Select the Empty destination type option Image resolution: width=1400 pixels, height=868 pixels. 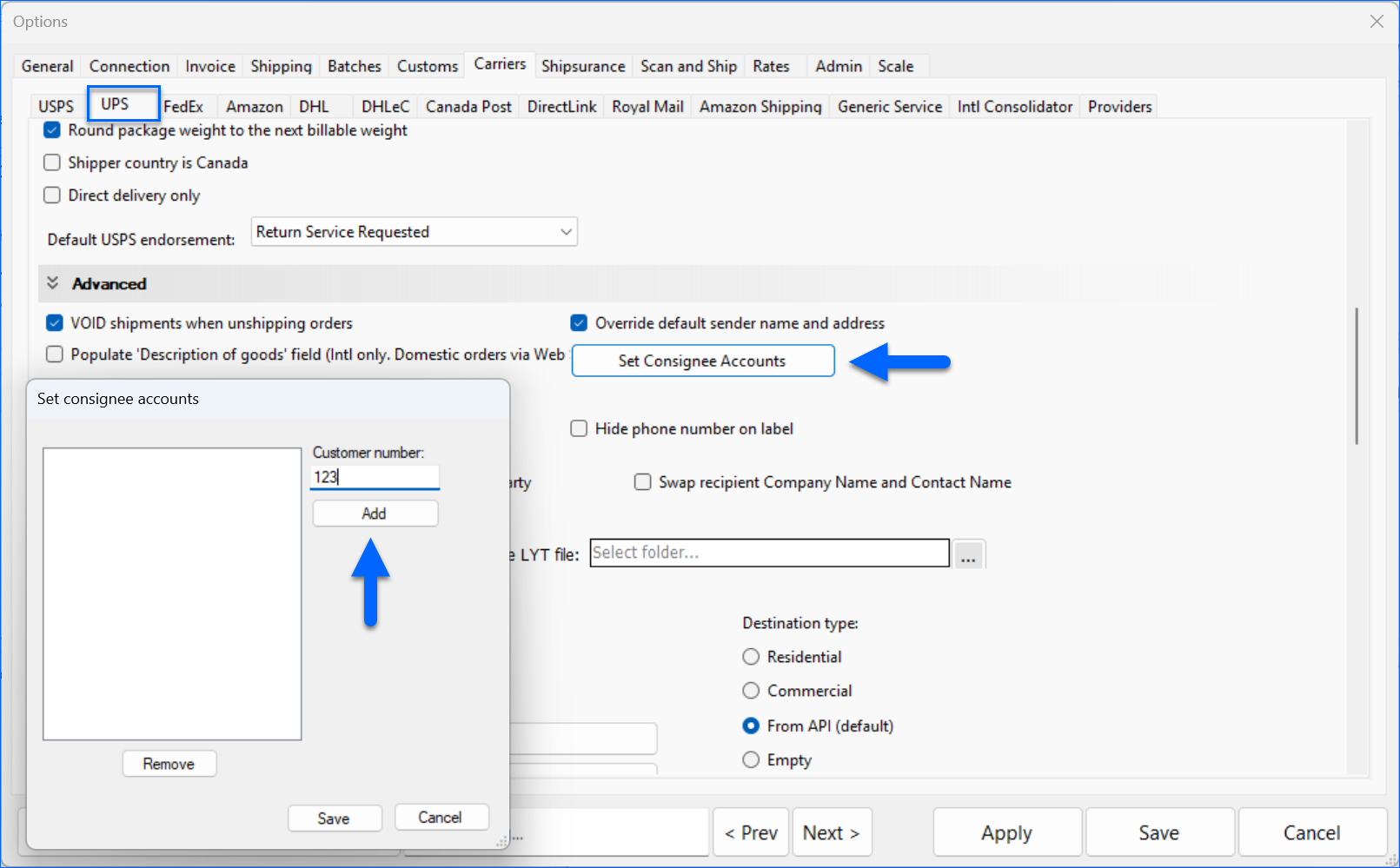click(x=751, y=760)
